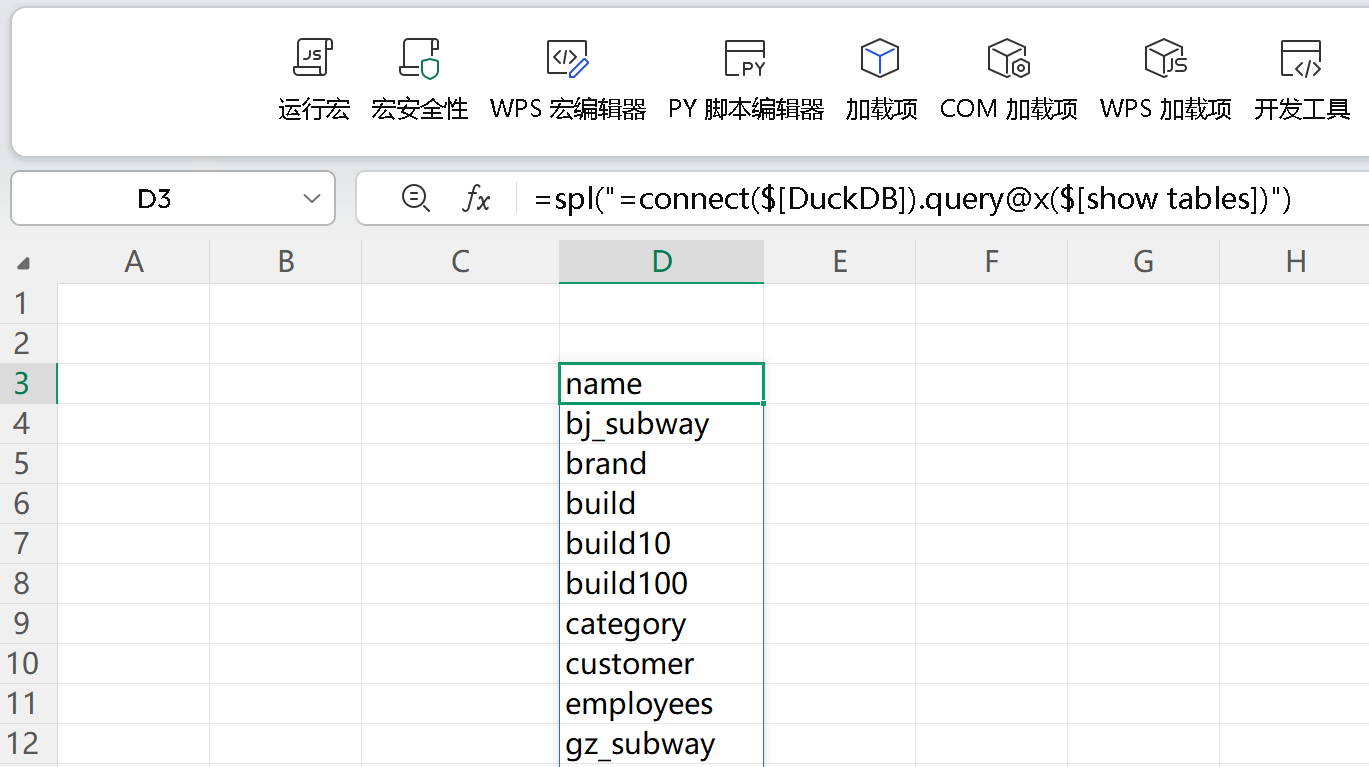
Task: Click the Run Macro (运行宏) icon
Action: click(x=313, y=60)
